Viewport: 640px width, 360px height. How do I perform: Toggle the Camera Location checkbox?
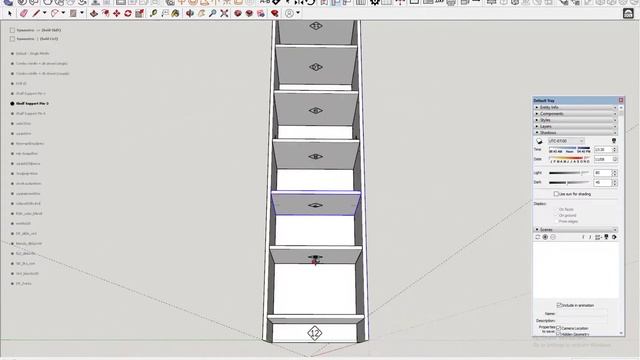[559, 328]
